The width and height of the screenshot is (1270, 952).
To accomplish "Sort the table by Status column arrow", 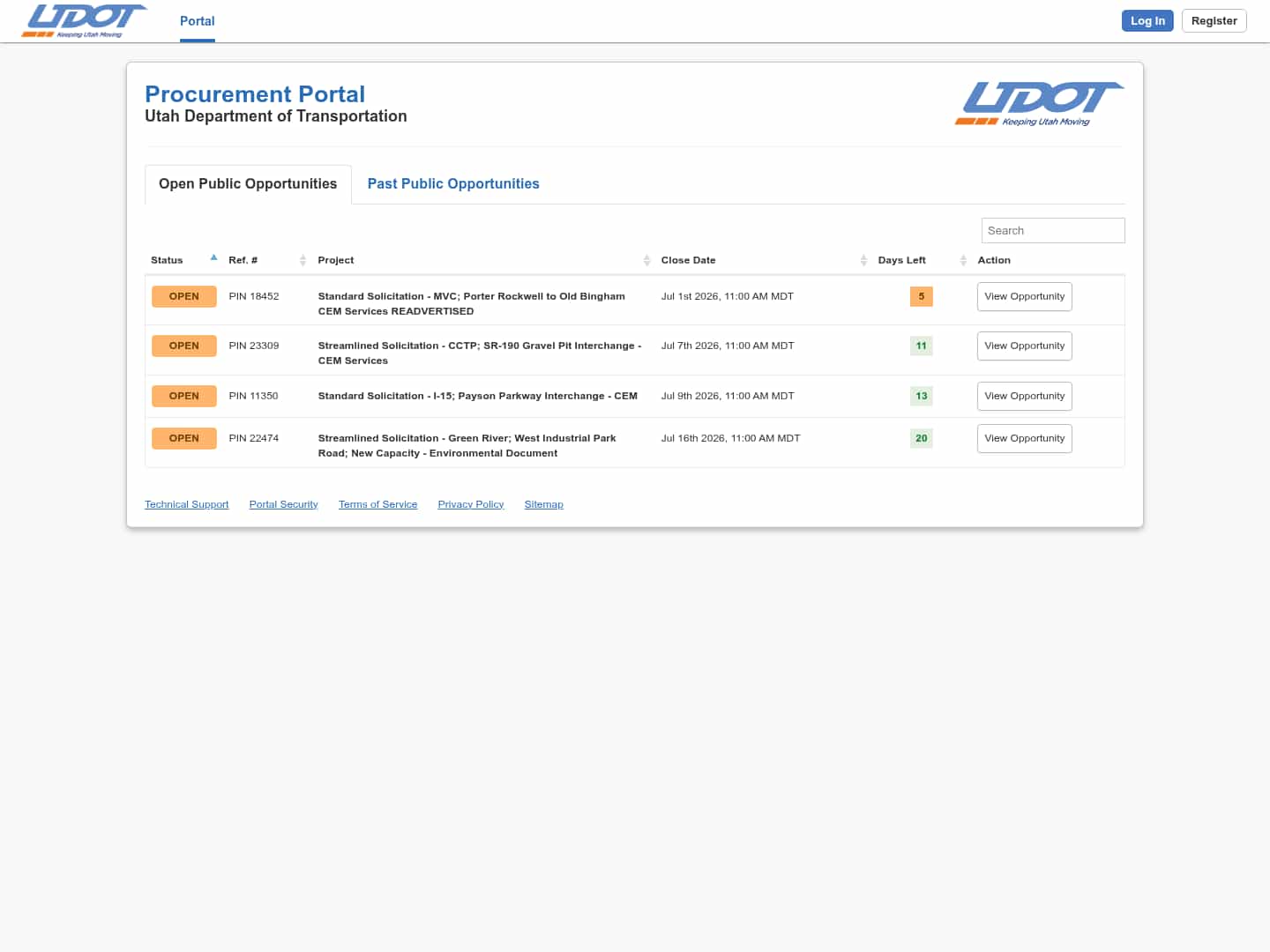I will 213,258.
